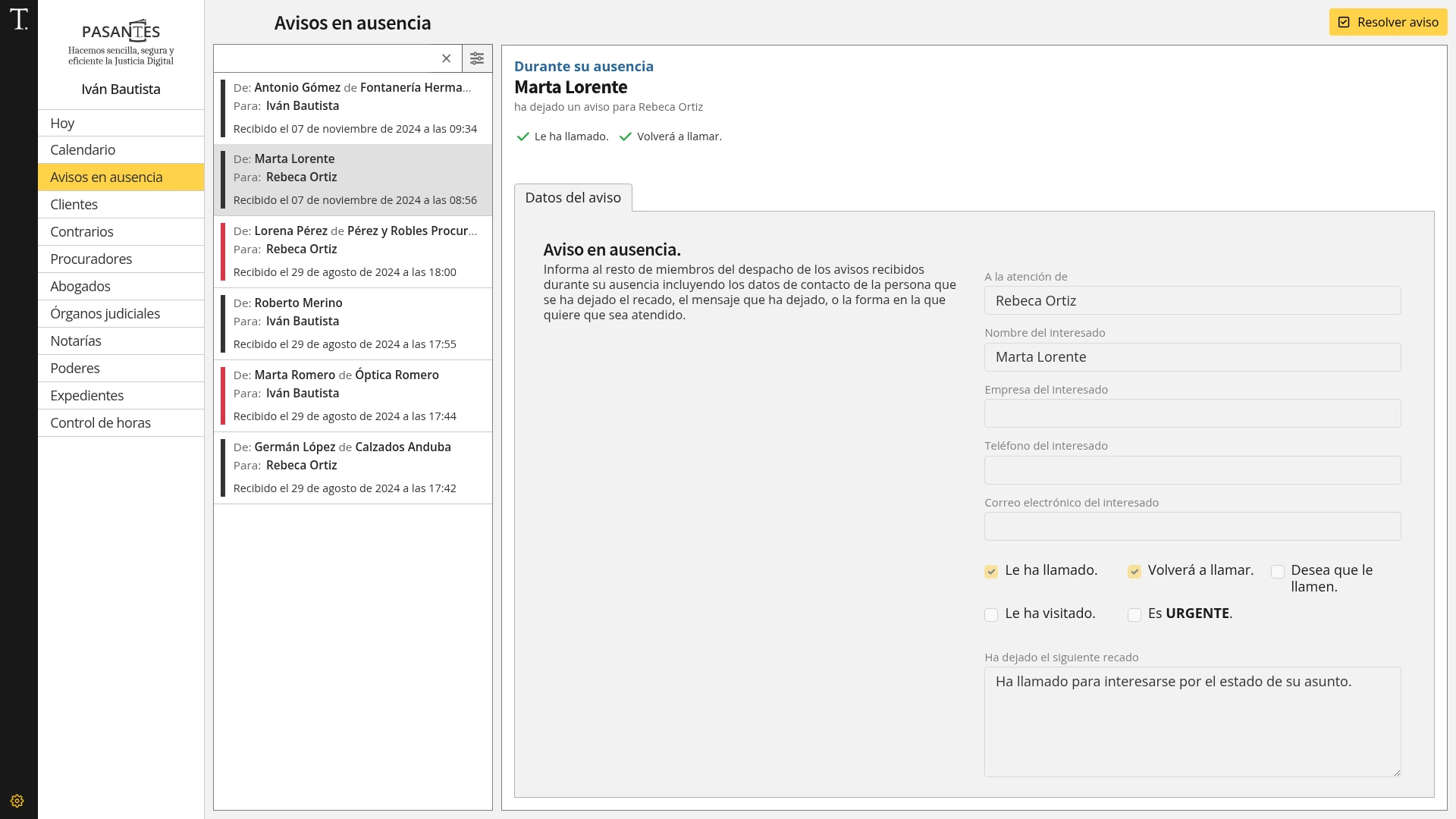Check the 'Le ha visitado' checkbox
The height and width of the screenshot is (819, 1456).
coord(991,615)
